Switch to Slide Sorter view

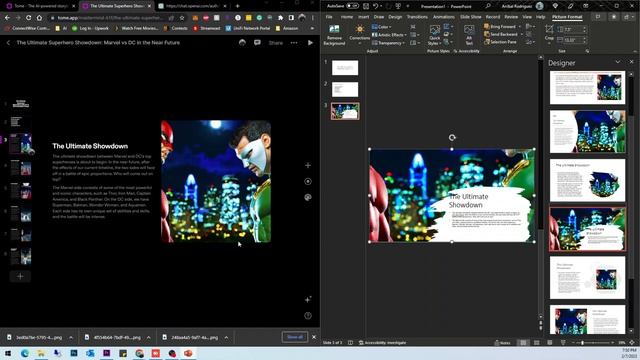point(537,343)
